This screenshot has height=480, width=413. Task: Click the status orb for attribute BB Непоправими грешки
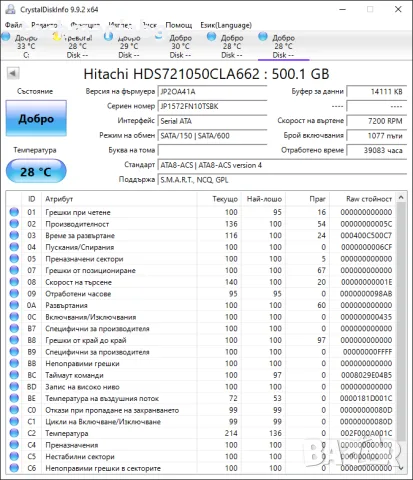(14, 363)
